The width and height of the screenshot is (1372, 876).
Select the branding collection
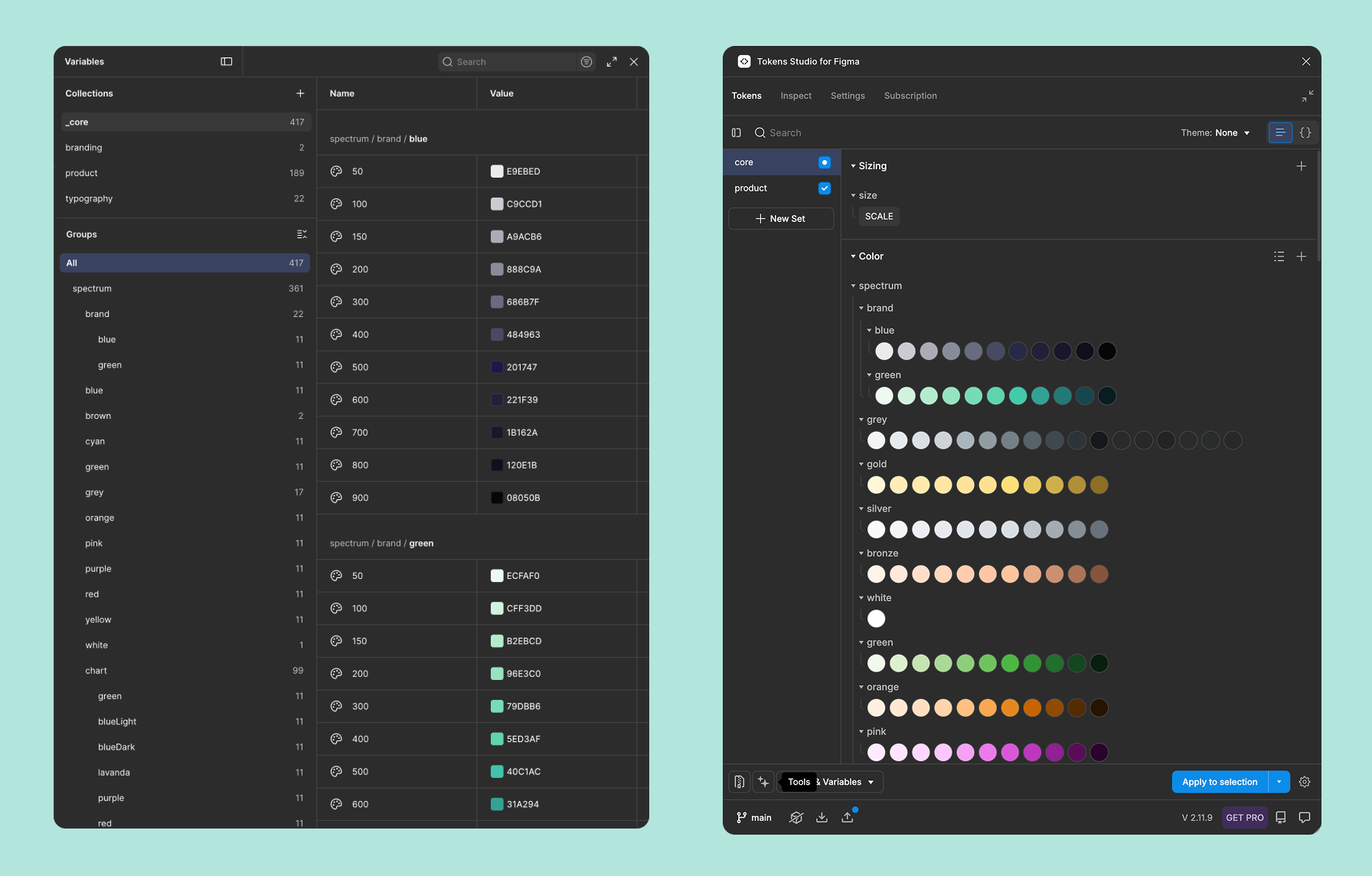coord(185,148)
